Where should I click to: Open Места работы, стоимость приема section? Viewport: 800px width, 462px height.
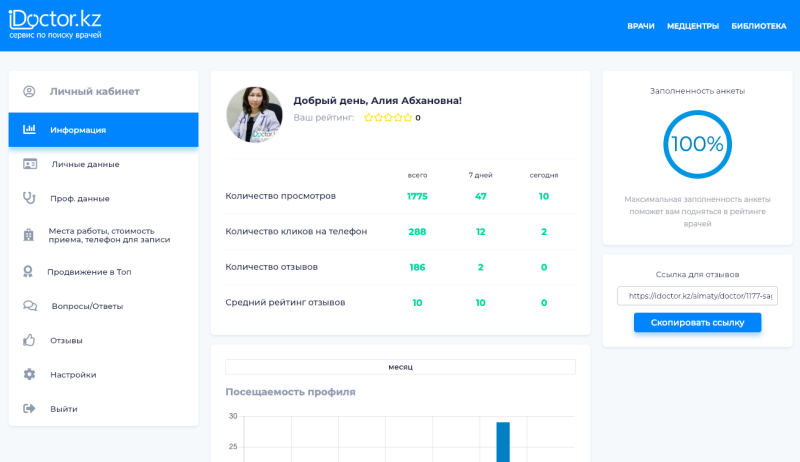point(104,235)
